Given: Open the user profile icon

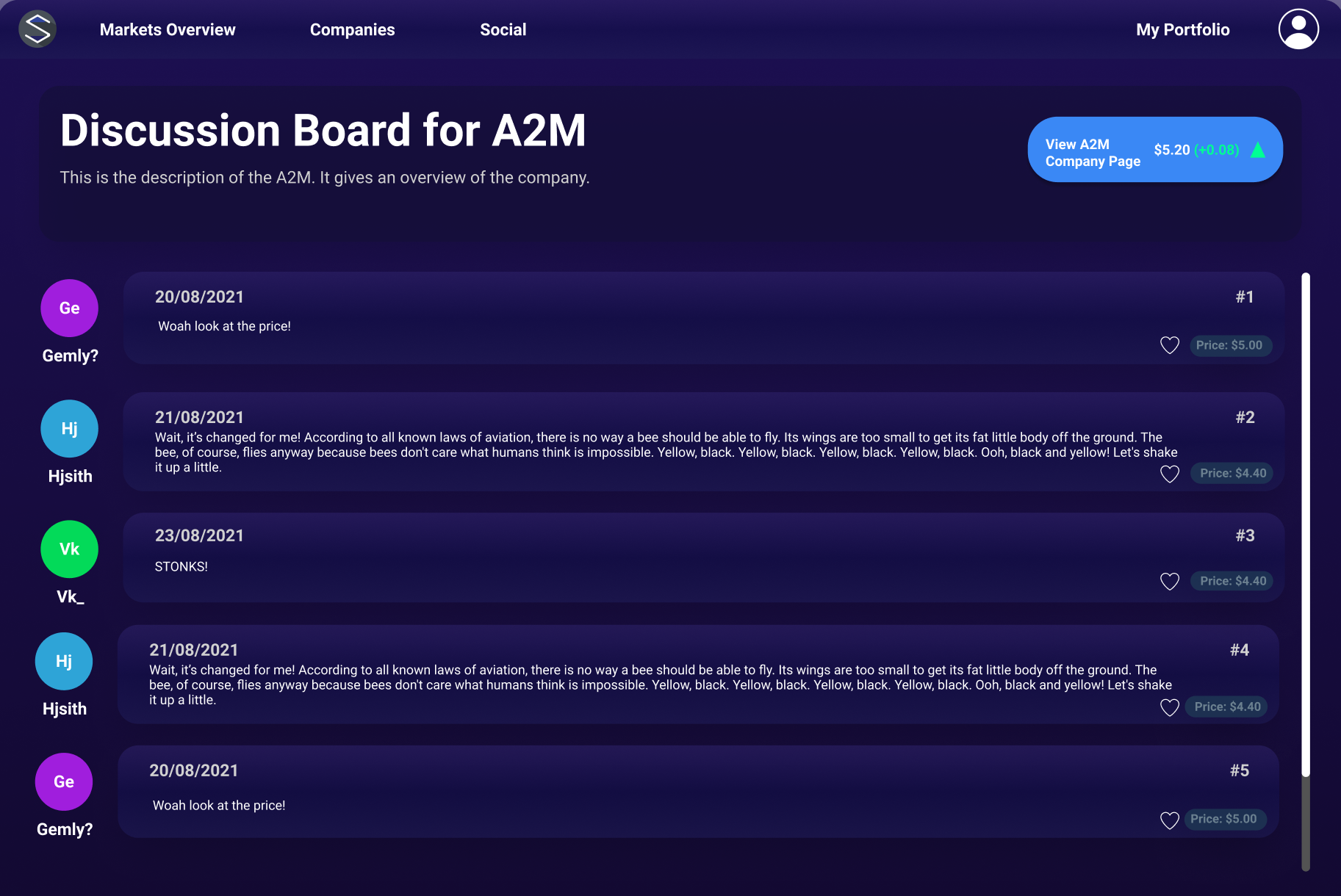Looking at the screenshot, I should (1298, 29).
